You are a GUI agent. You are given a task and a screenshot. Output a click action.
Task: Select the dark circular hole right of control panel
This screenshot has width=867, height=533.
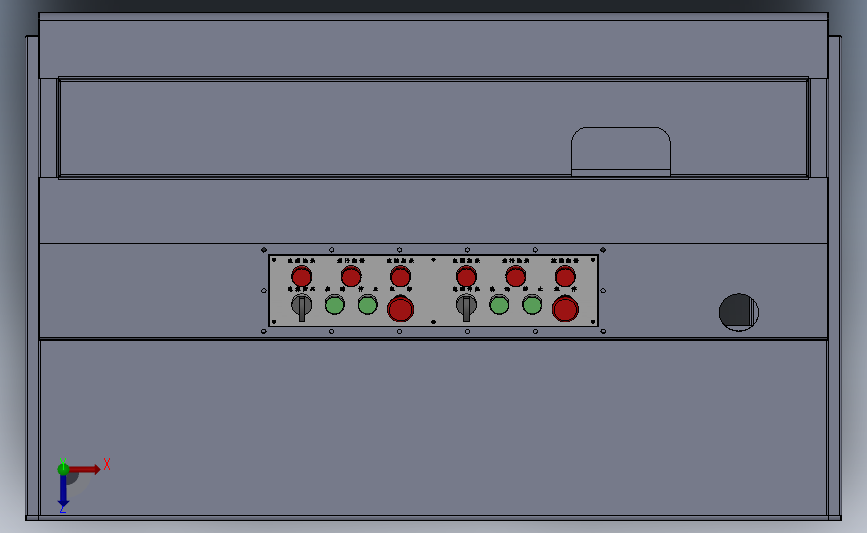(x=739, y=312)
